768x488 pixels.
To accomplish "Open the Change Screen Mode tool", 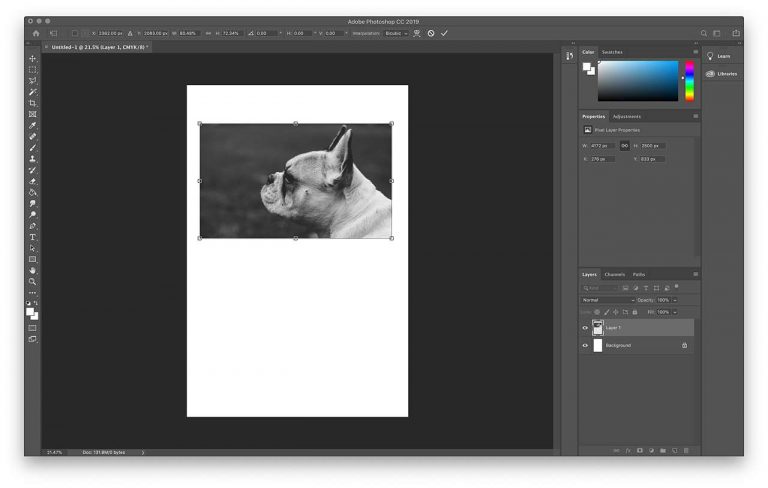I will (x=32, y=339).
